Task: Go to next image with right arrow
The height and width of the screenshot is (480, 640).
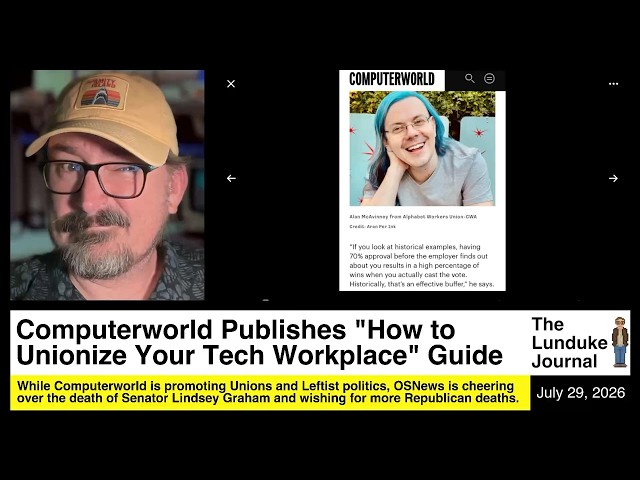Action: 613,178
